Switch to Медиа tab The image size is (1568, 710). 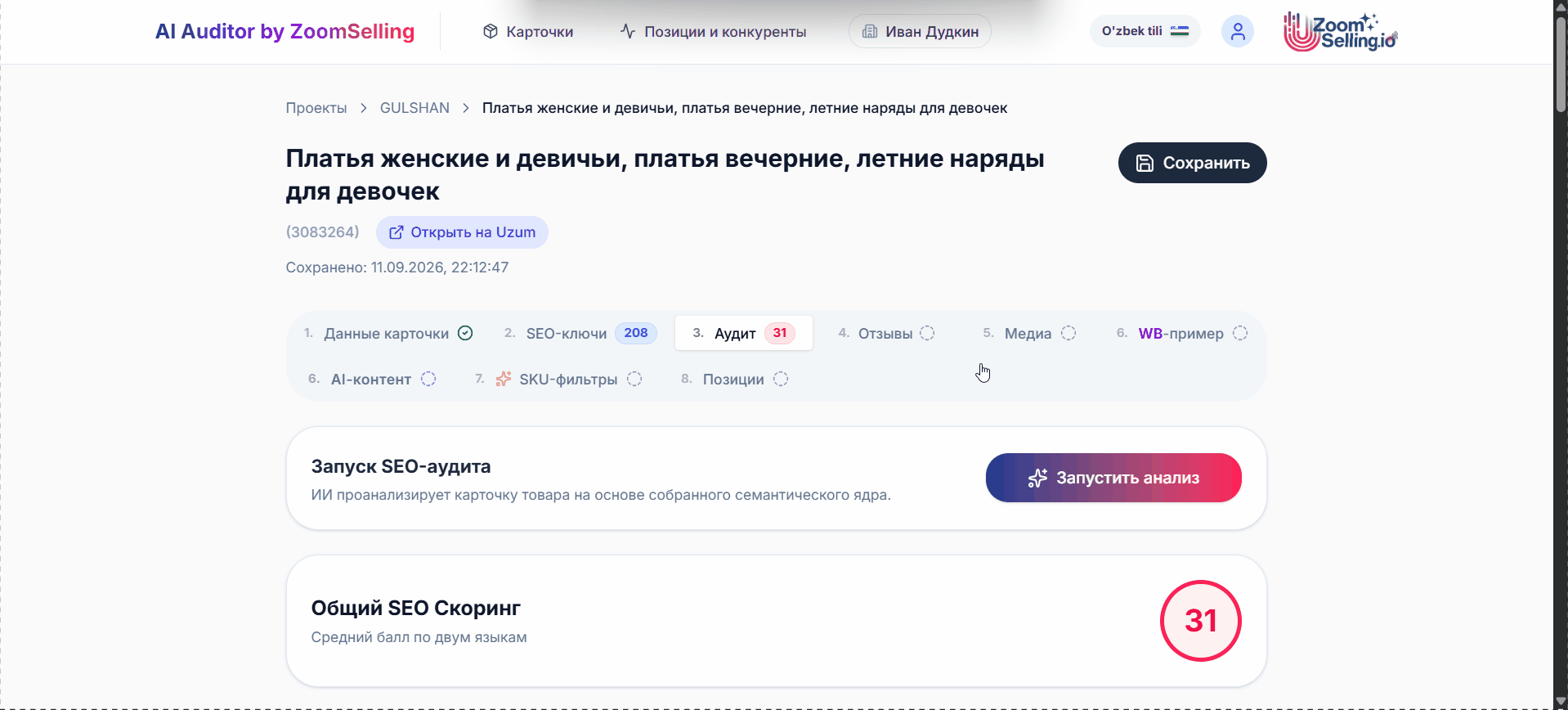click(1029, 333)
